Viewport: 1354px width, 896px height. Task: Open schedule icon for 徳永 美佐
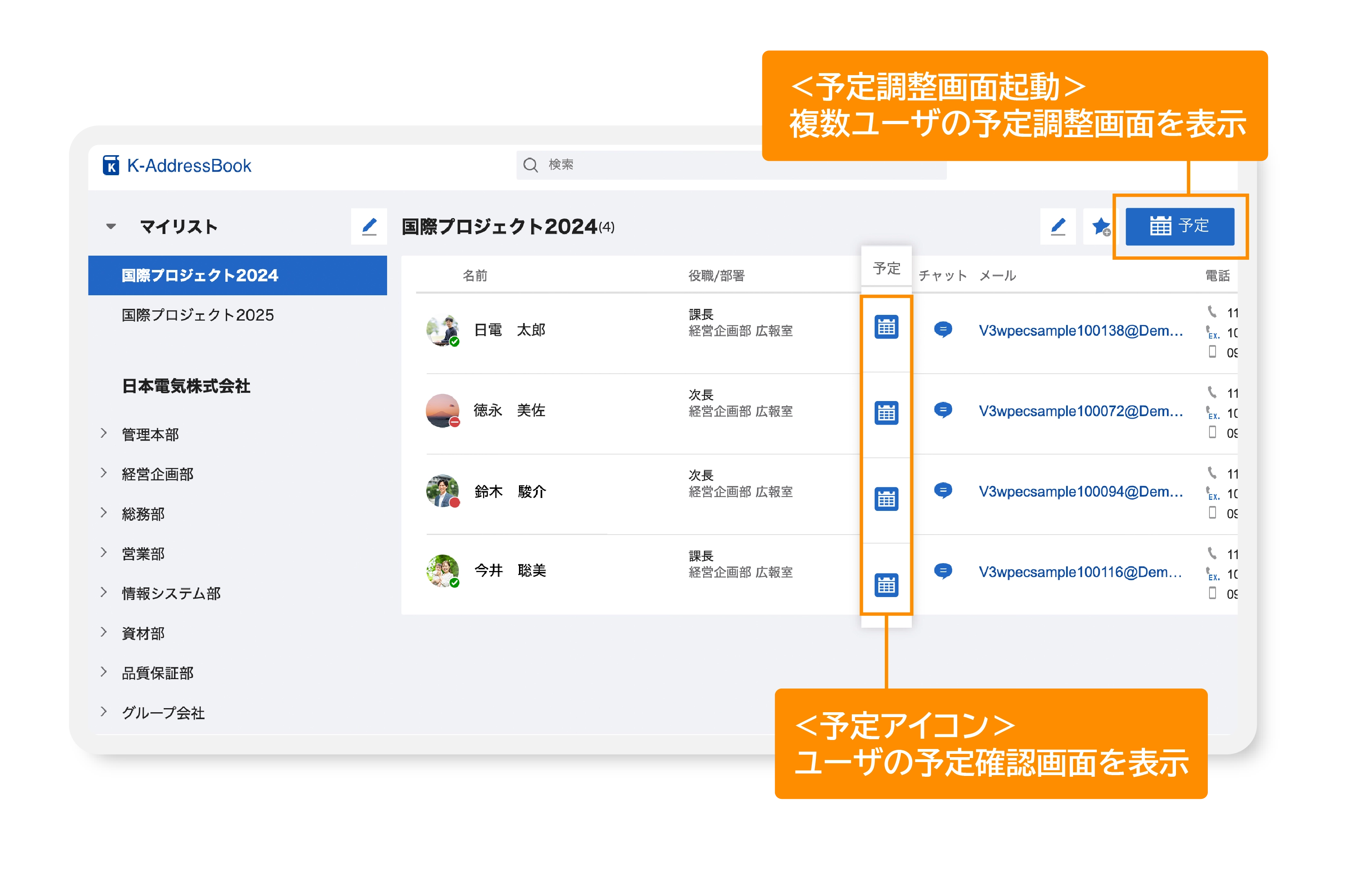click(x=886, y=412)
